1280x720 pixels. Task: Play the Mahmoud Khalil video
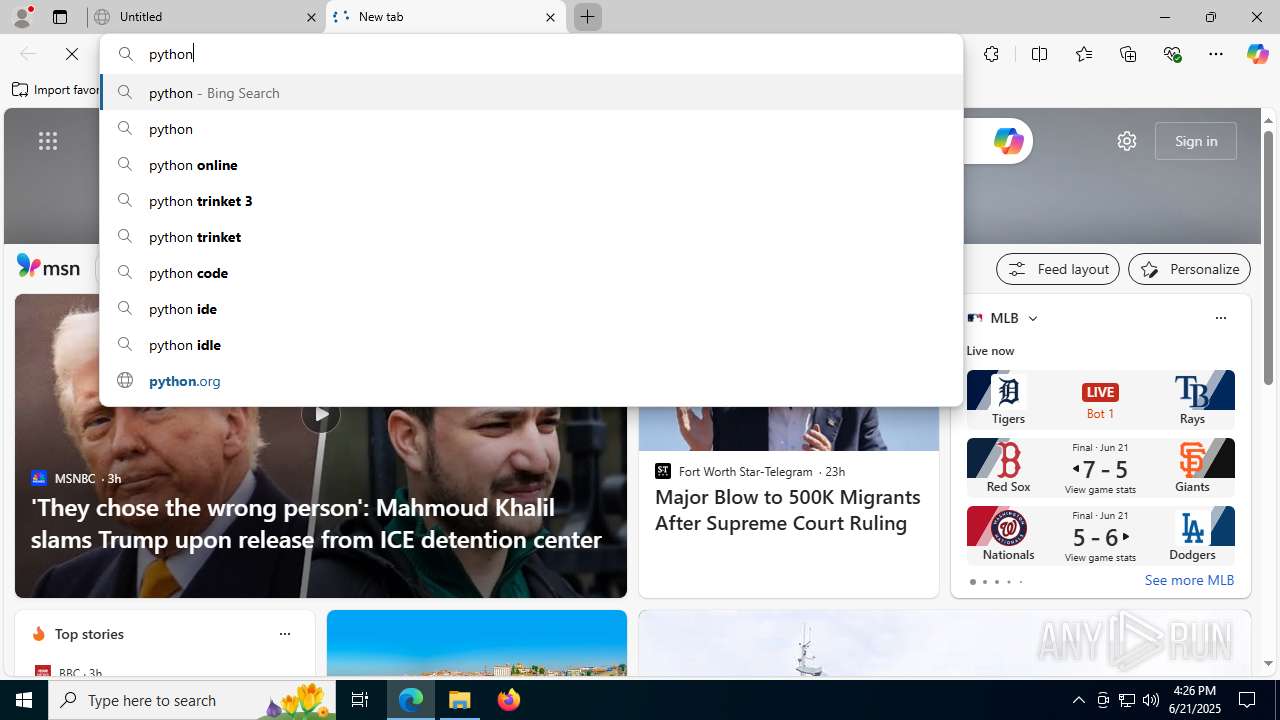(321, 413)
